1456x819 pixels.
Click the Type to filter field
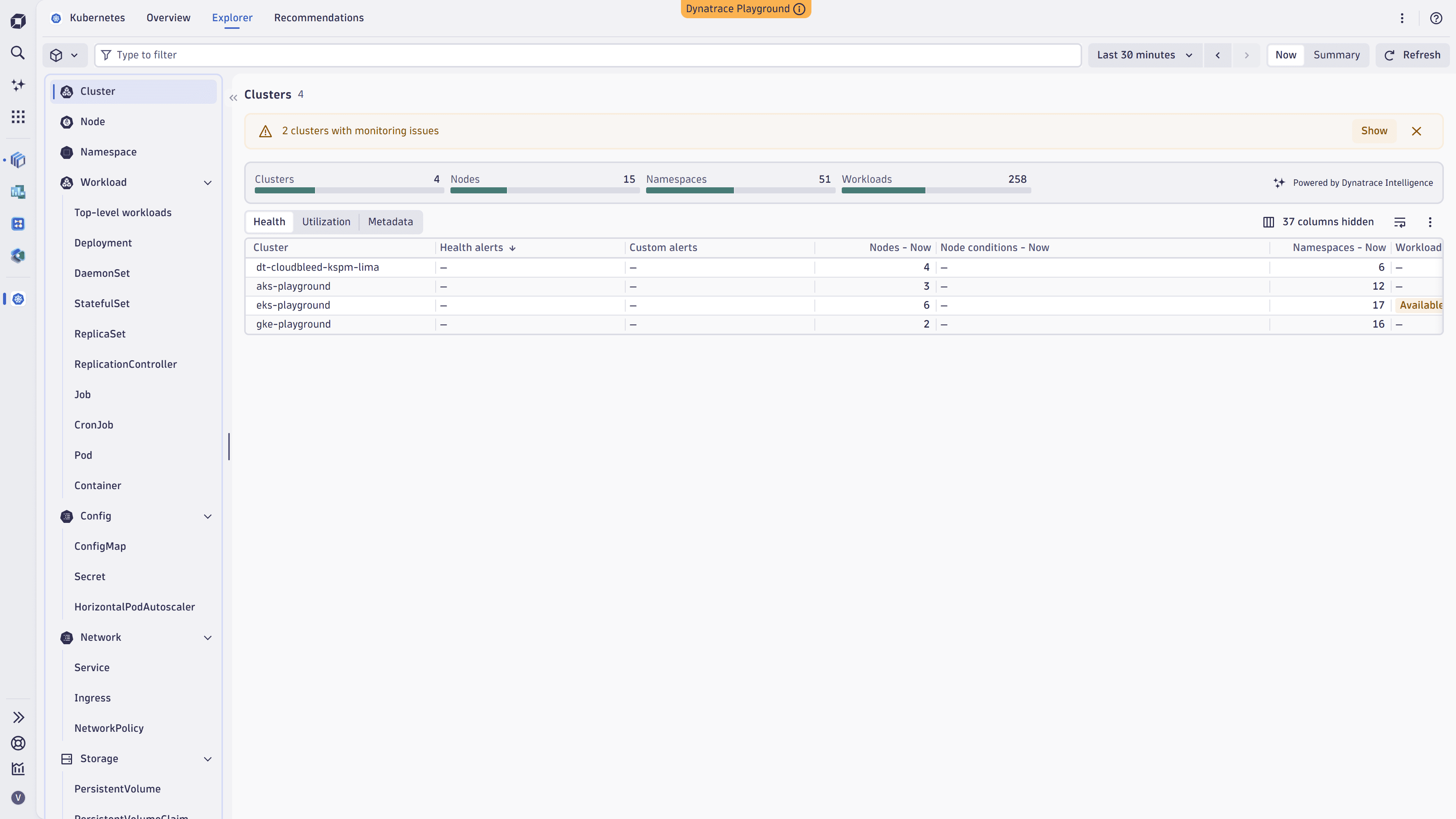click(x=588, y=55)
